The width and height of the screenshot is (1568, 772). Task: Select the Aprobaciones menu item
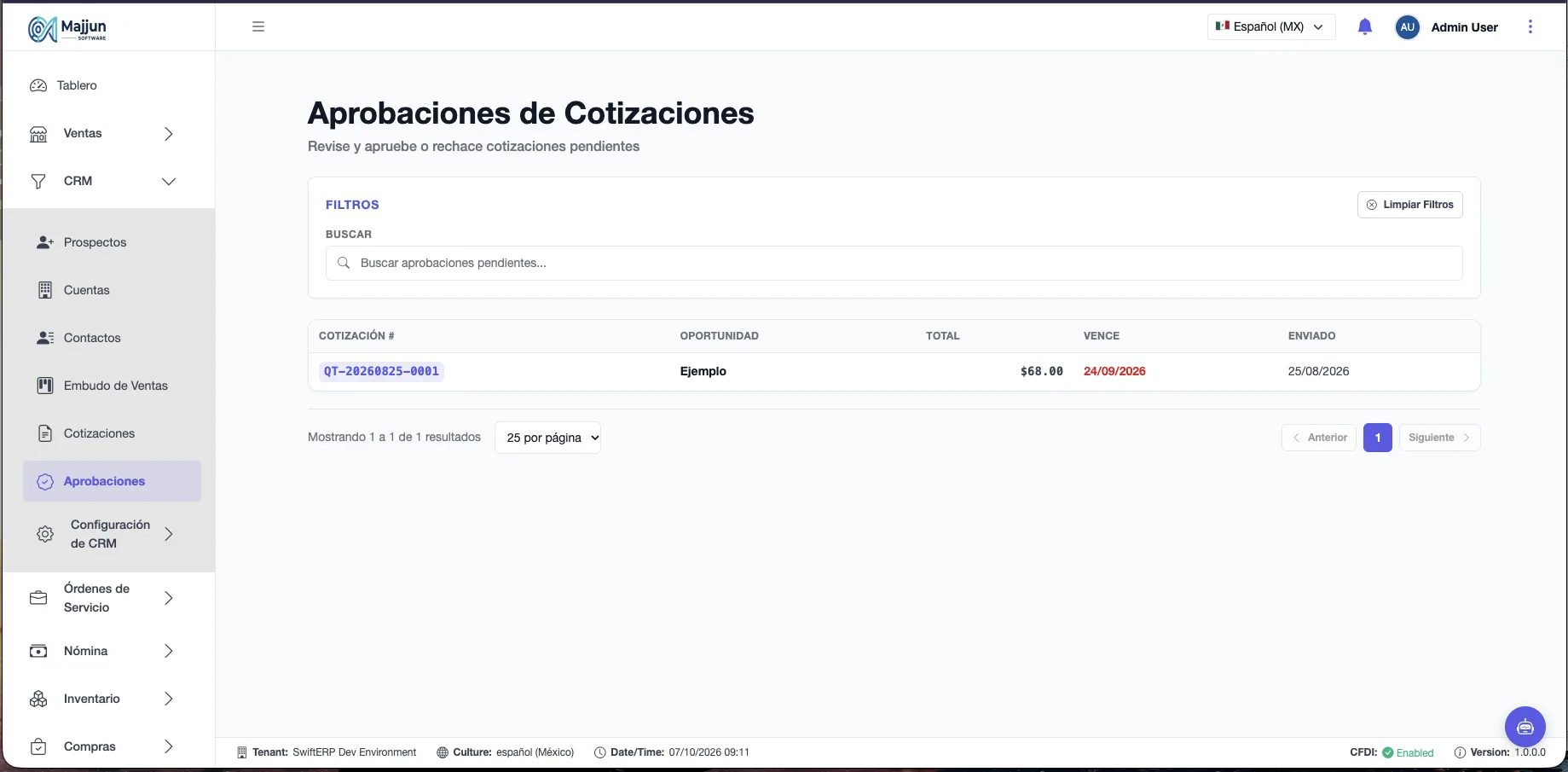click(x=112, y=481)
